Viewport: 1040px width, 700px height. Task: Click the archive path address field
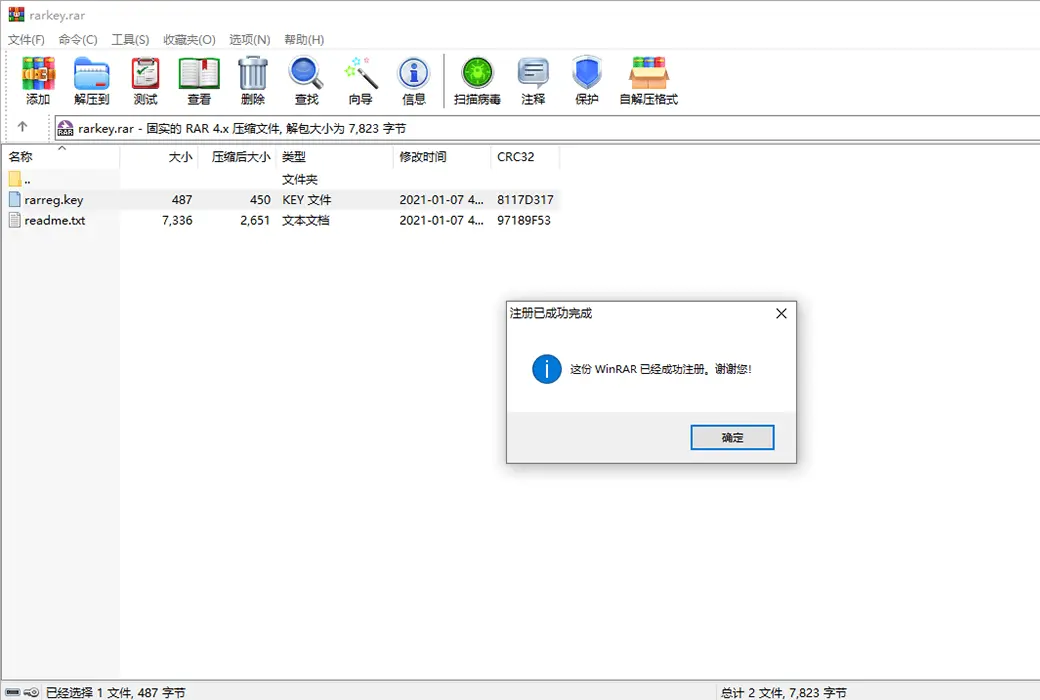click(x=547, y=128)
